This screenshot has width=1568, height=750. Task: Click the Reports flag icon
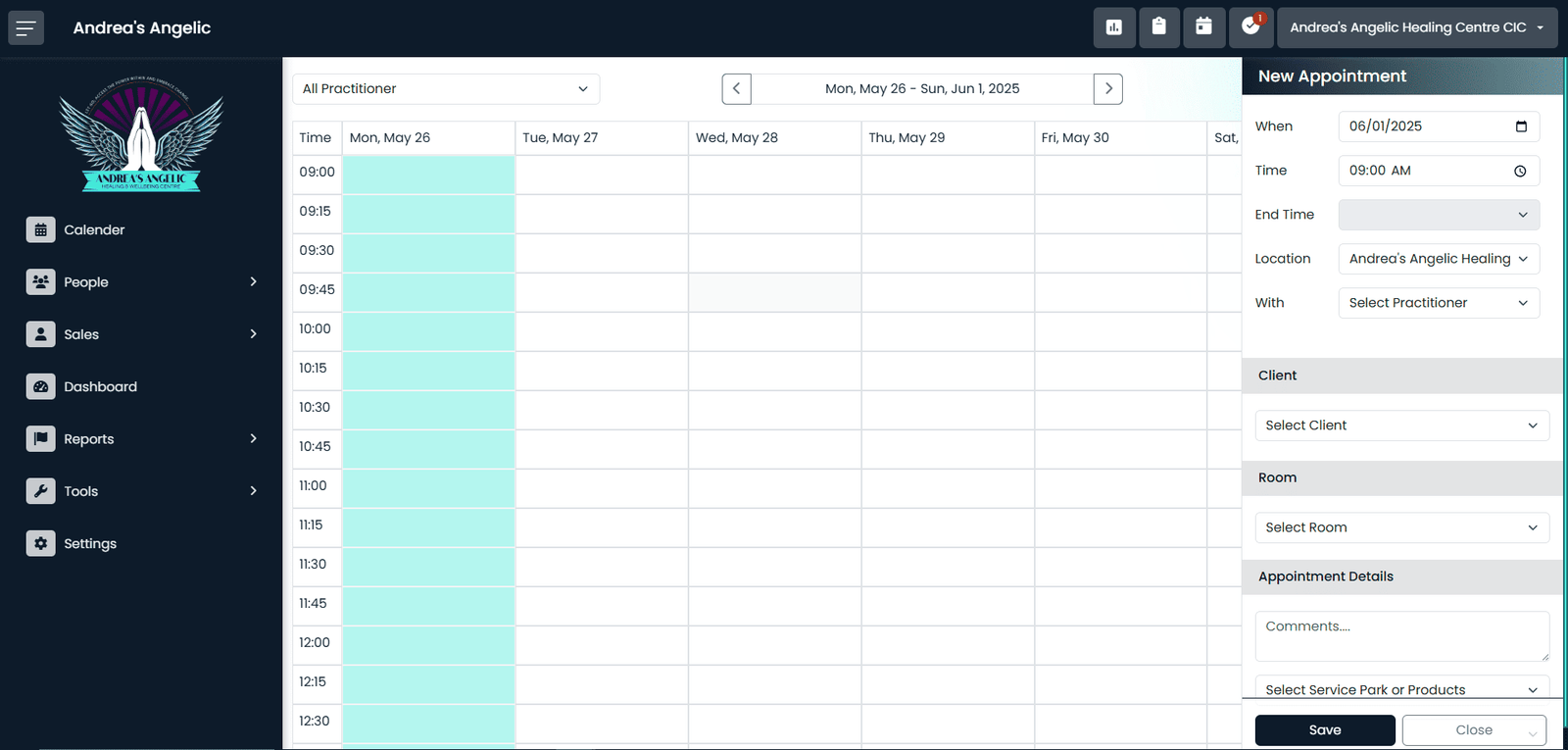click(40, 439)
